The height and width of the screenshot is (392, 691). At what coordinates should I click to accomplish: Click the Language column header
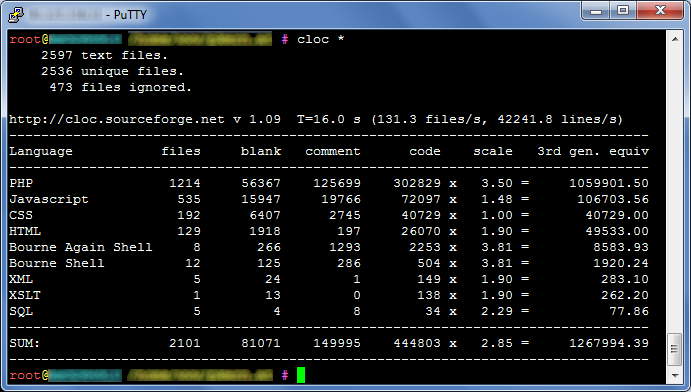[x=41, y=151]
